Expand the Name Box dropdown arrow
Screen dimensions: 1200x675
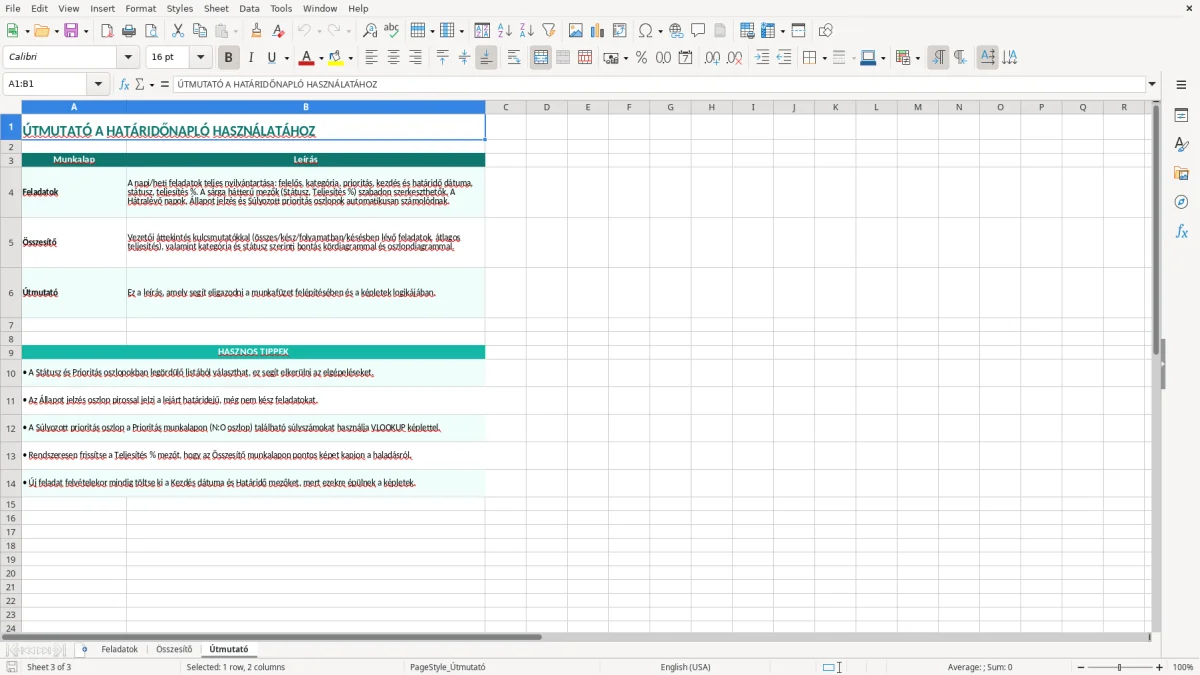click(98, 84)
